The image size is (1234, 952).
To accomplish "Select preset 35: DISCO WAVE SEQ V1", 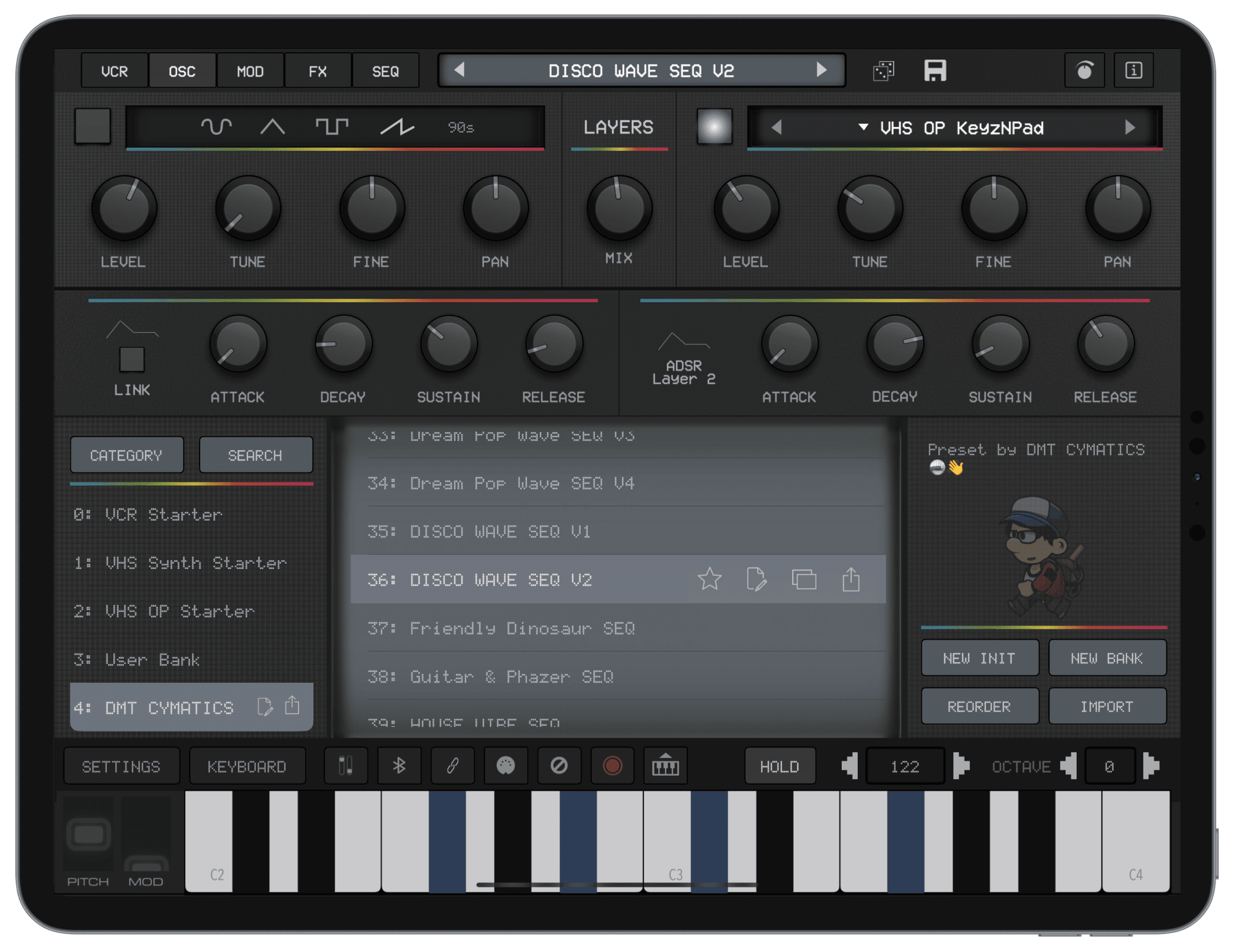I will pos(618,530).
